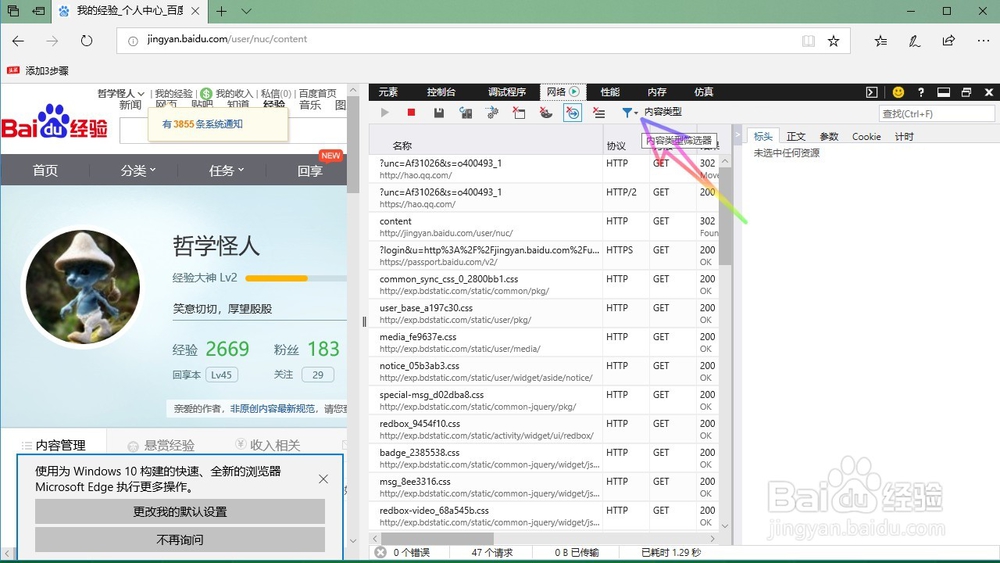
Task: Add web notes with the pen icon
Action: (x=915, y=41)
